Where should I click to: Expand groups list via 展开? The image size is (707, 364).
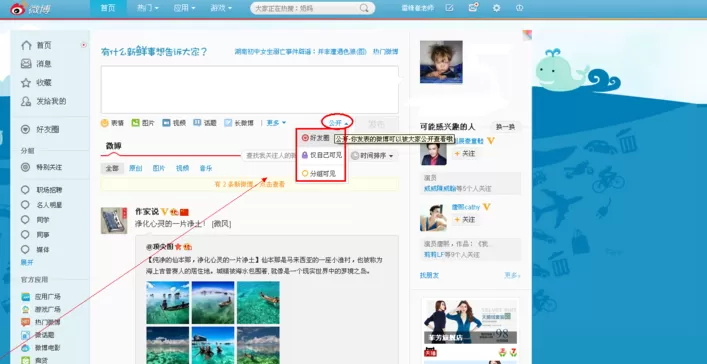click(27, 263)
